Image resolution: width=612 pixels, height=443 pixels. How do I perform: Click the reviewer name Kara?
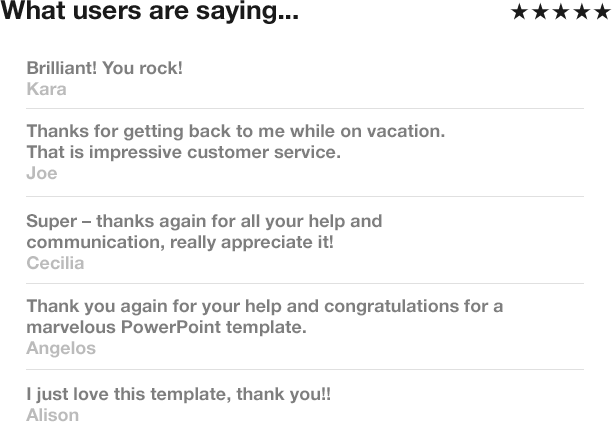46,89
